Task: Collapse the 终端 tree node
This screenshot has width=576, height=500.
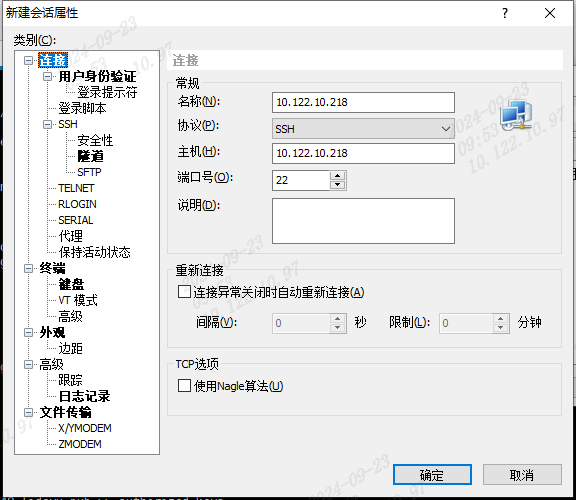Action: click(28, 269)
